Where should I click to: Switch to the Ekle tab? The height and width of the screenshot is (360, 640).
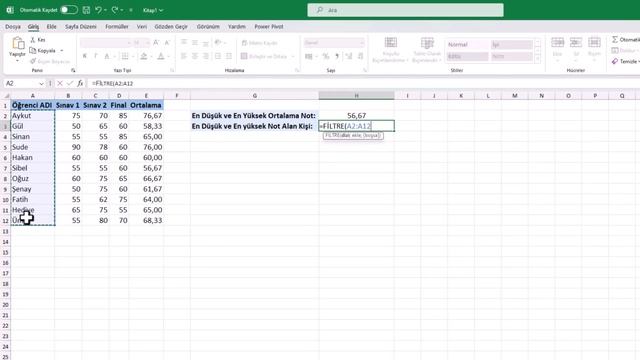pyautogui.click(x=51, y=27)
